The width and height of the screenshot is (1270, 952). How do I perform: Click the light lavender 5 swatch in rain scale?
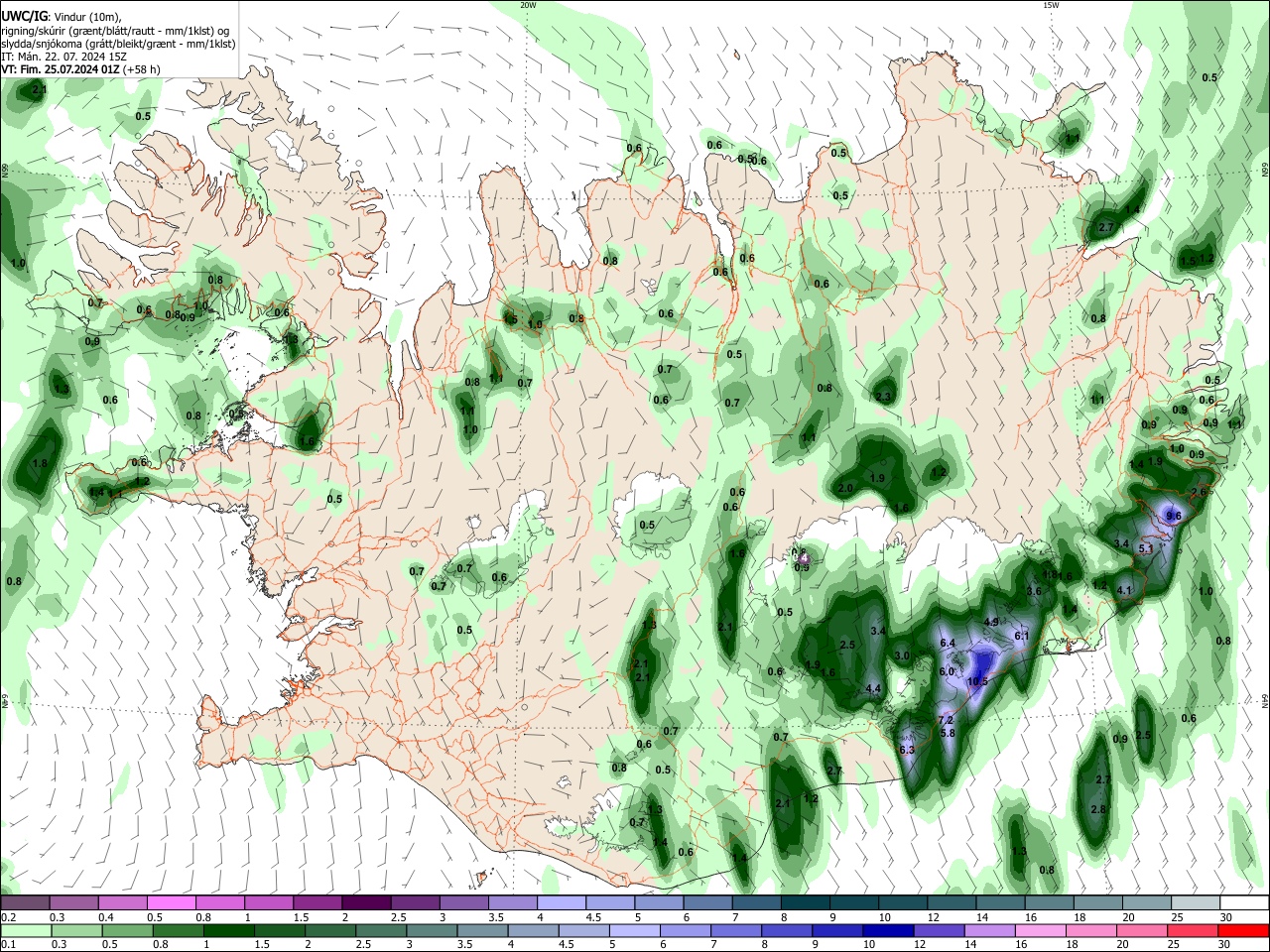pos(635,930)
